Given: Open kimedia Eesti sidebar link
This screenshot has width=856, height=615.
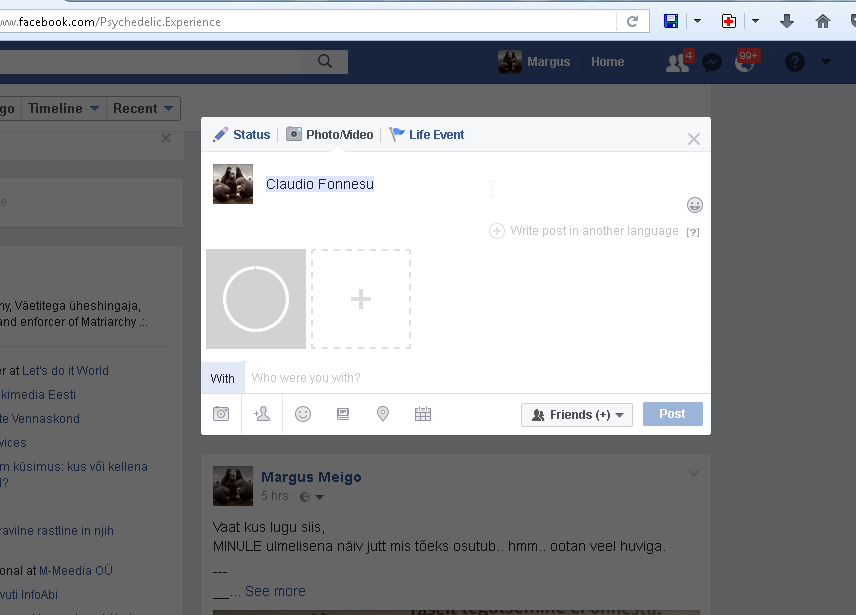Looking at the screenshot, I should coord(38,395).
